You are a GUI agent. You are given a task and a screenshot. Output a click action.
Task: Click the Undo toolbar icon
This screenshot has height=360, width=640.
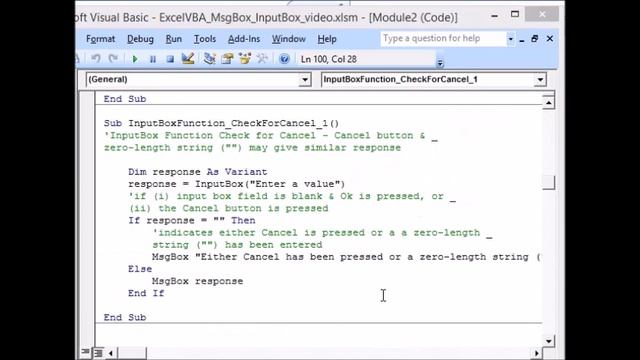click(x=96, y=59)
